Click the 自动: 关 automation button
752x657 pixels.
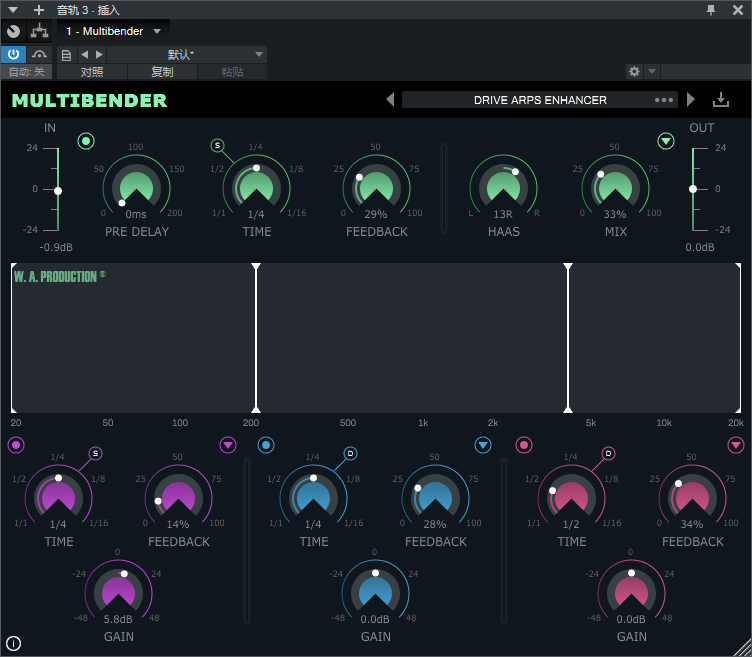click(26, 72)
